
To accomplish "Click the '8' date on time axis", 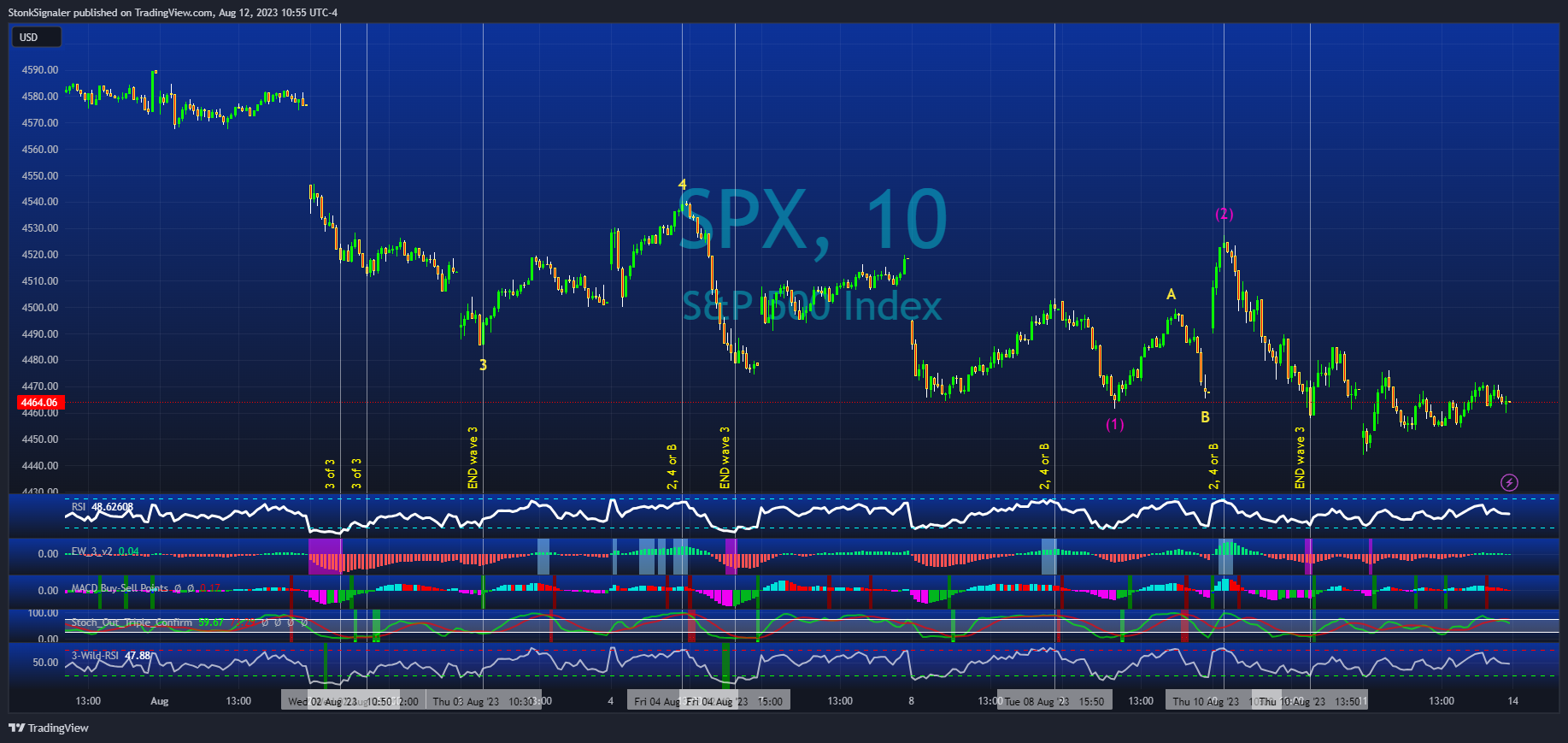I will click(911, 701).
